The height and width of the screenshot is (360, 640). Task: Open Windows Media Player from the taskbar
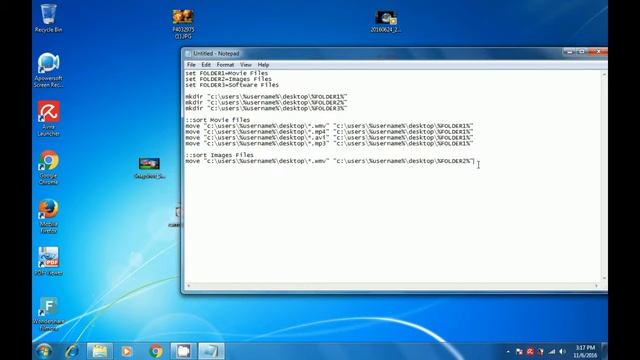[x=127, y=351]
